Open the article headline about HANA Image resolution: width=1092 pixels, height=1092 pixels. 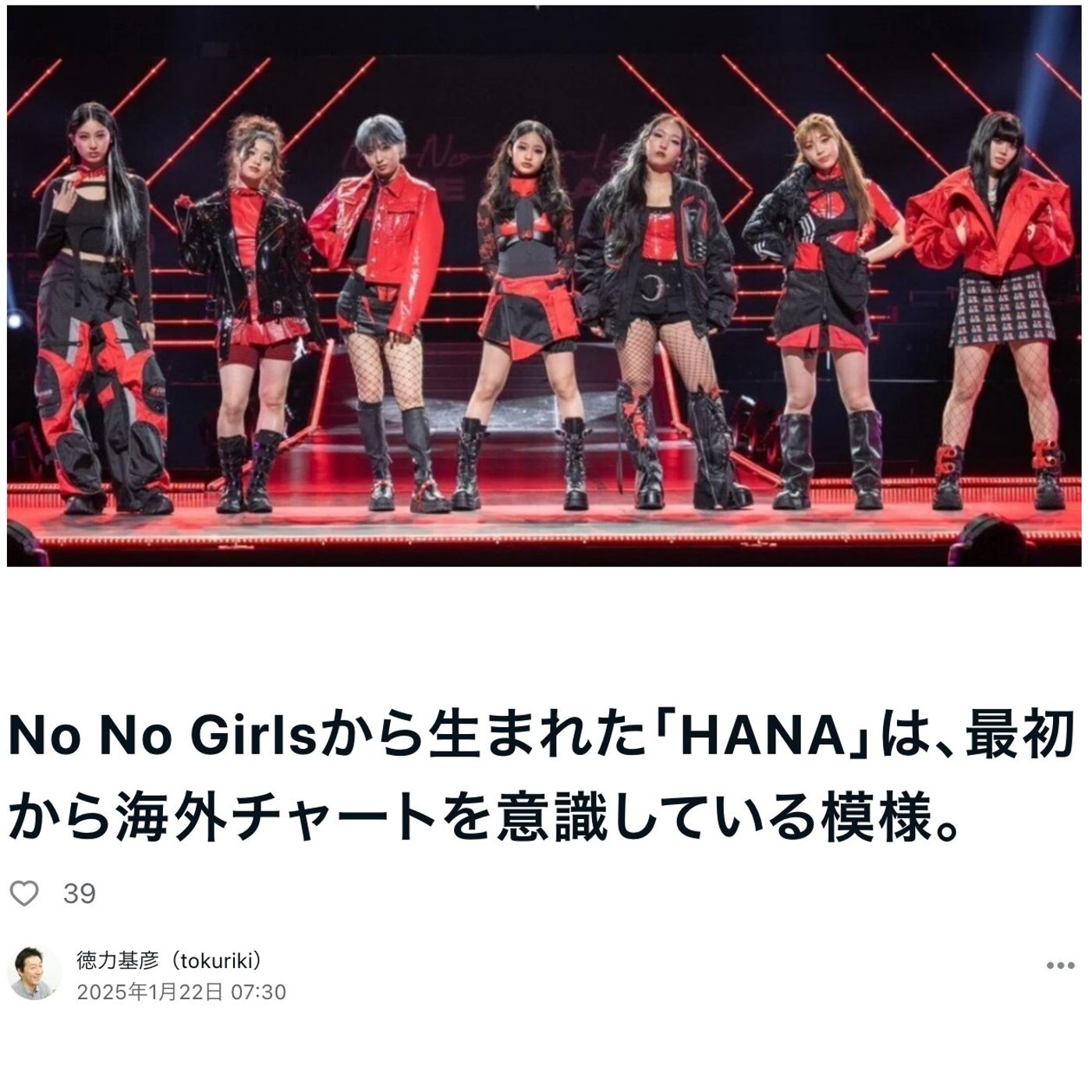[541, 776]
